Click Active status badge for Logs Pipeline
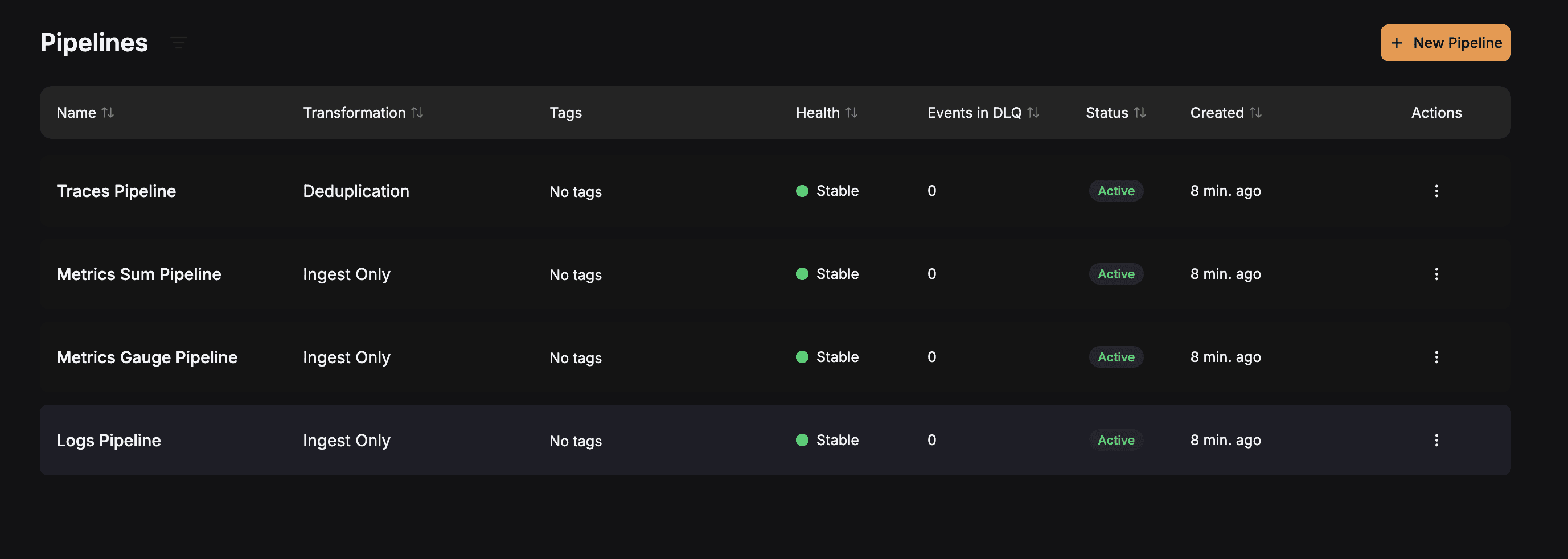 1115,441
